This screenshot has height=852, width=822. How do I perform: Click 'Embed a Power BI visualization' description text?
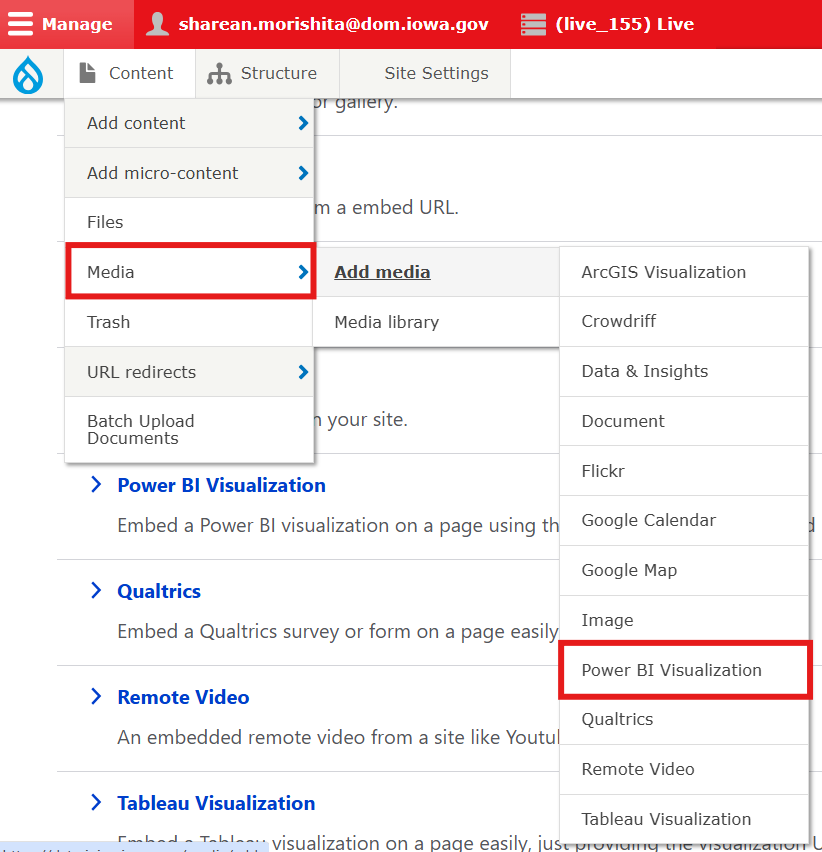pyautogui.click(x=338, y=526)
